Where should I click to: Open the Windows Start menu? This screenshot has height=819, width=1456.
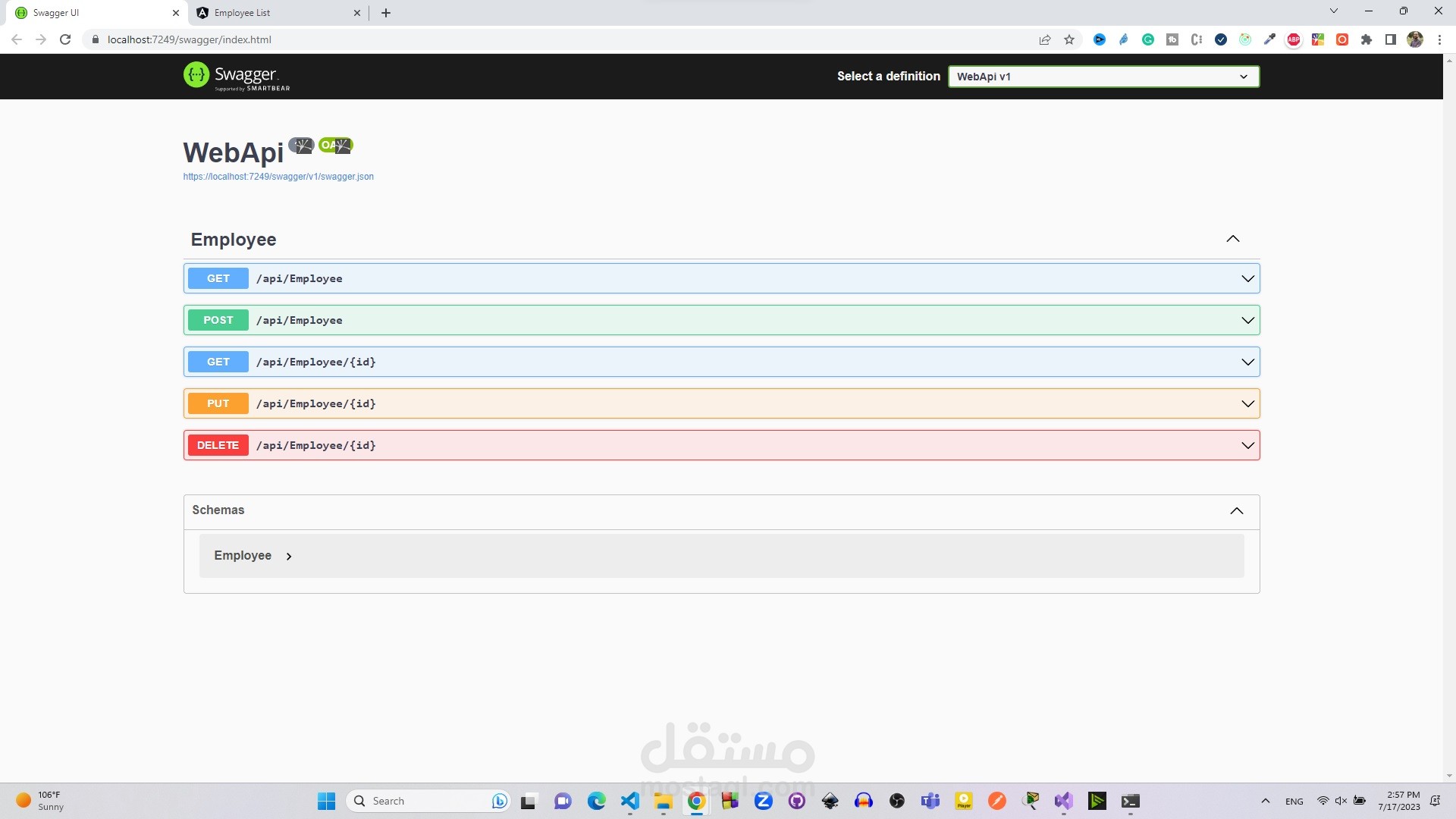click(x=326, y=801)
